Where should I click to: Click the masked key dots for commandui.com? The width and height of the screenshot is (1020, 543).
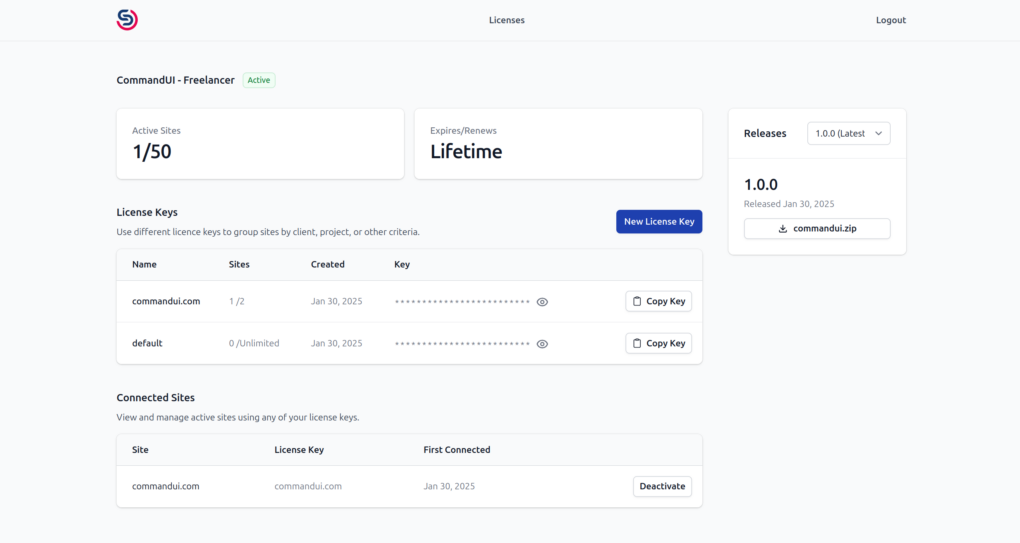coord(461,301)
